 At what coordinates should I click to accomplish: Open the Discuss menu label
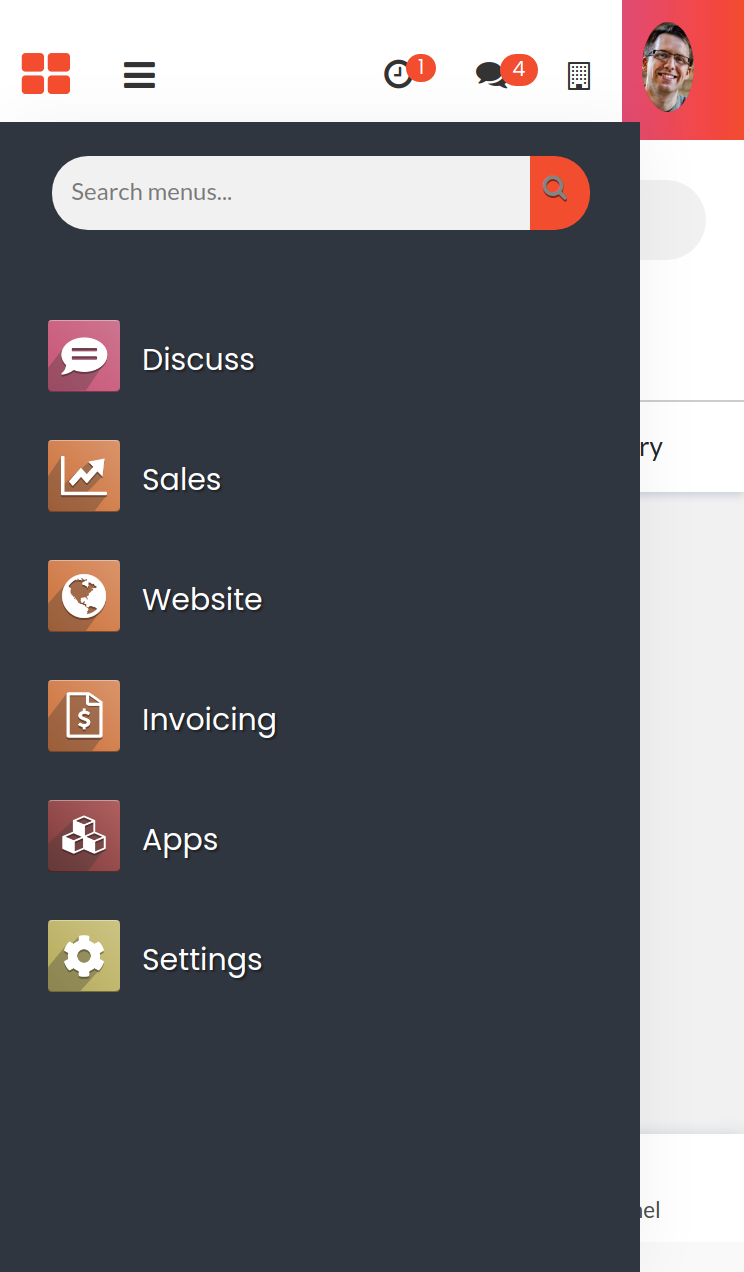click(198, 359)
